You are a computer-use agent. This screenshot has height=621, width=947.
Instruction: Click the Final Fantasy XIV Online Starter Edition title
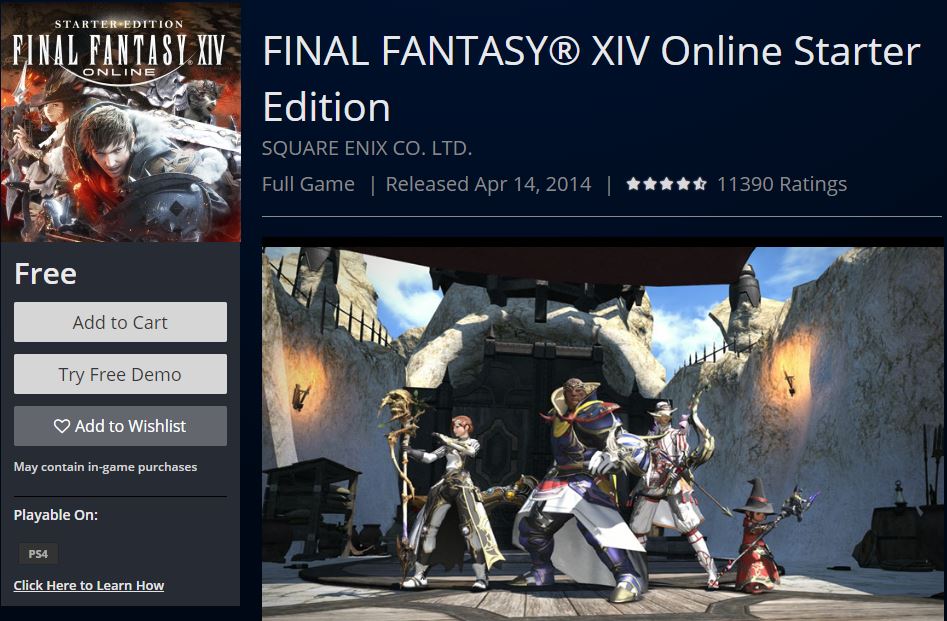[591, 79]
